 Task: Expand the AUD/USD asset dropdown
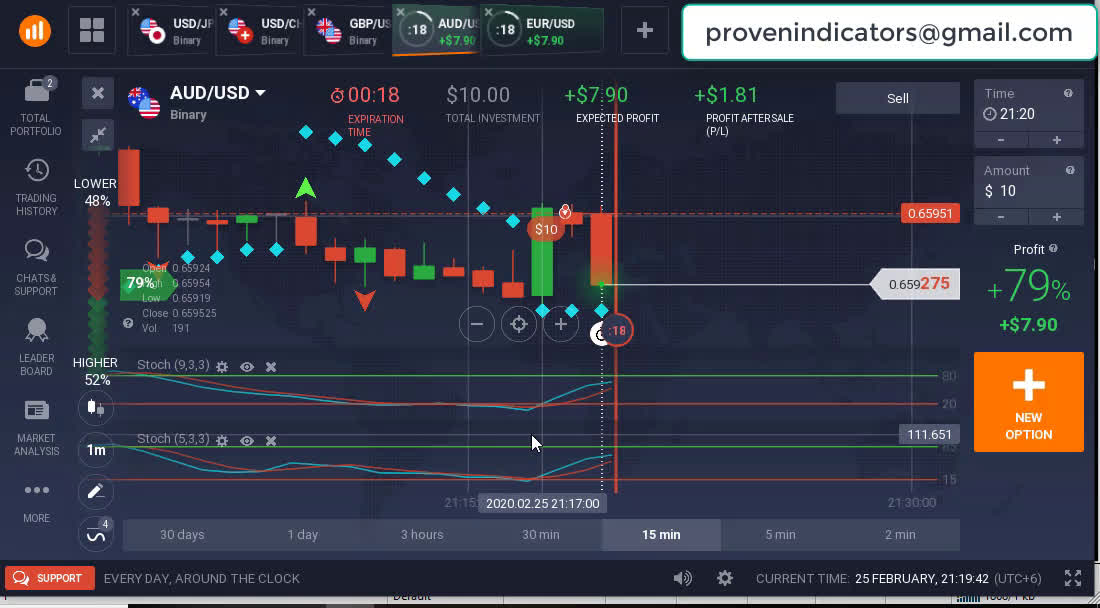tap(260, 93)
